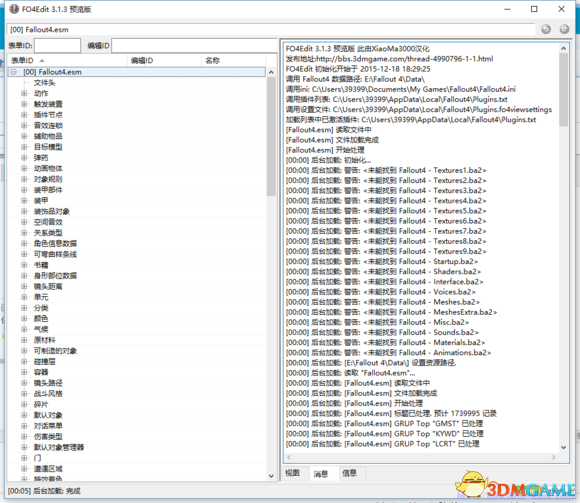Click the [00] Fallout4.esm path bar
Image resolution: width=580 pixels, height=503 pixels.
pyautogui.click(x=271, y=30)
